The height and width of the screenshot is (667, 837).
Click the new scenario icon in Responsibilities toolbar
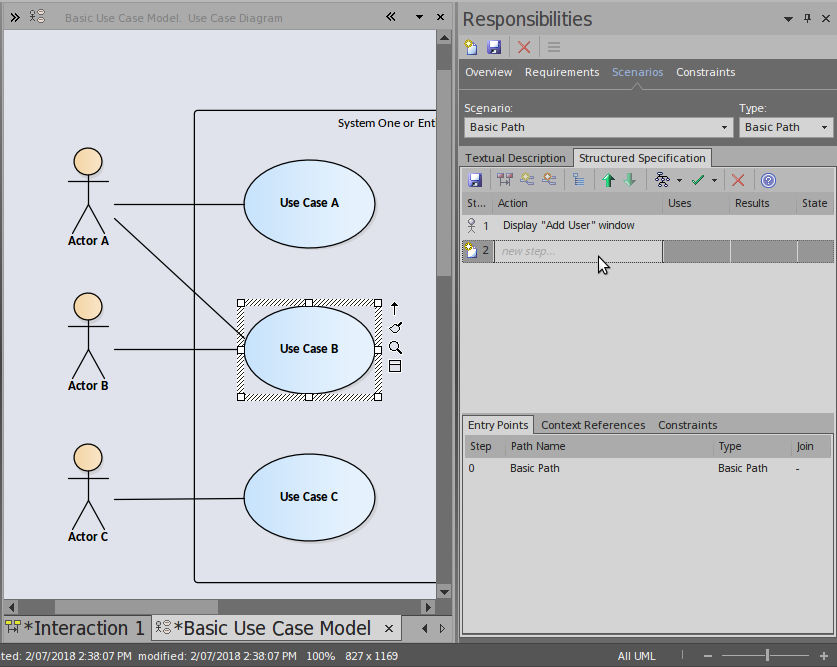click(x=472, y=47)
